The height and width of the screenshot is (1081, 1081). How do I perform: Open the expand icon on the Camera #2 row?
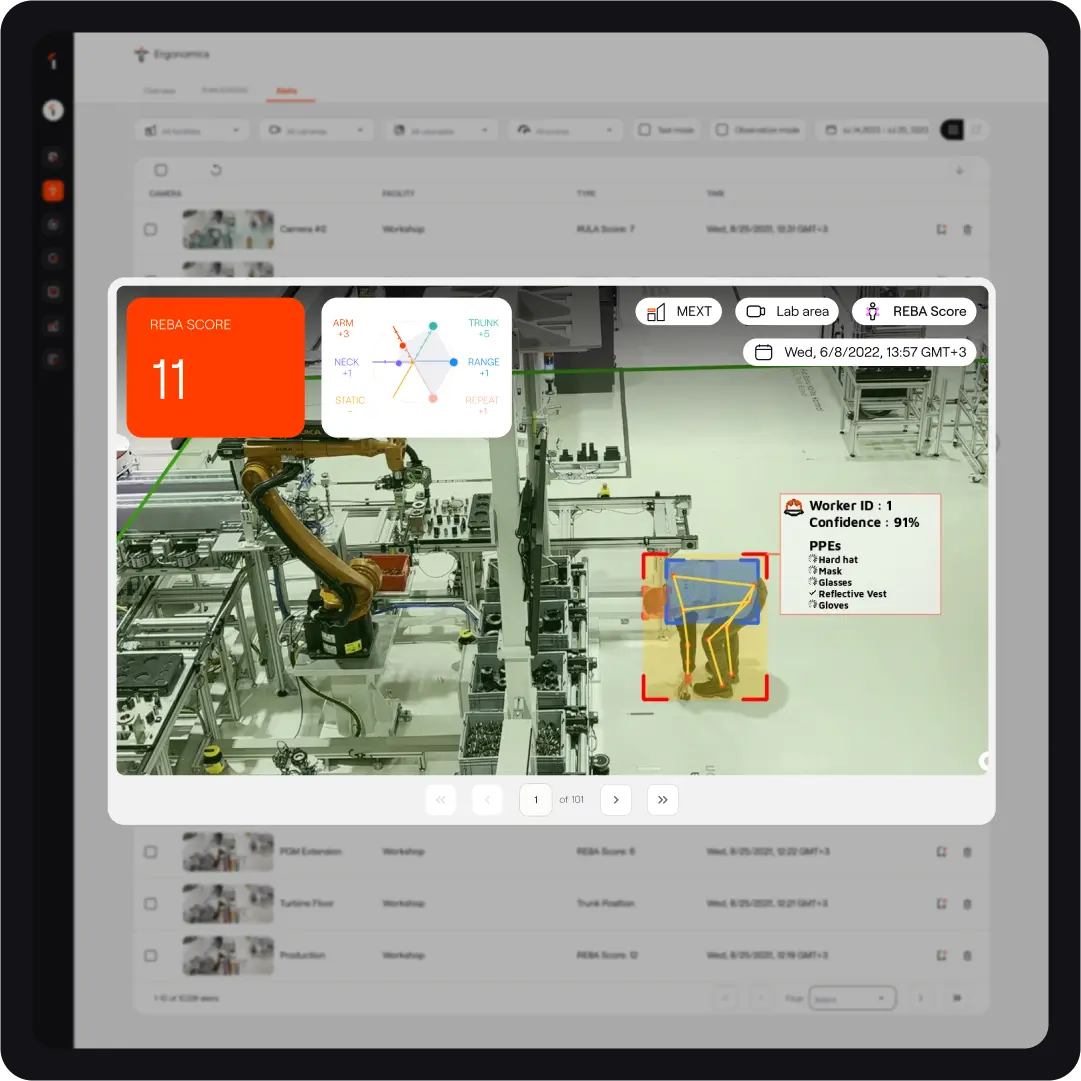940,229
